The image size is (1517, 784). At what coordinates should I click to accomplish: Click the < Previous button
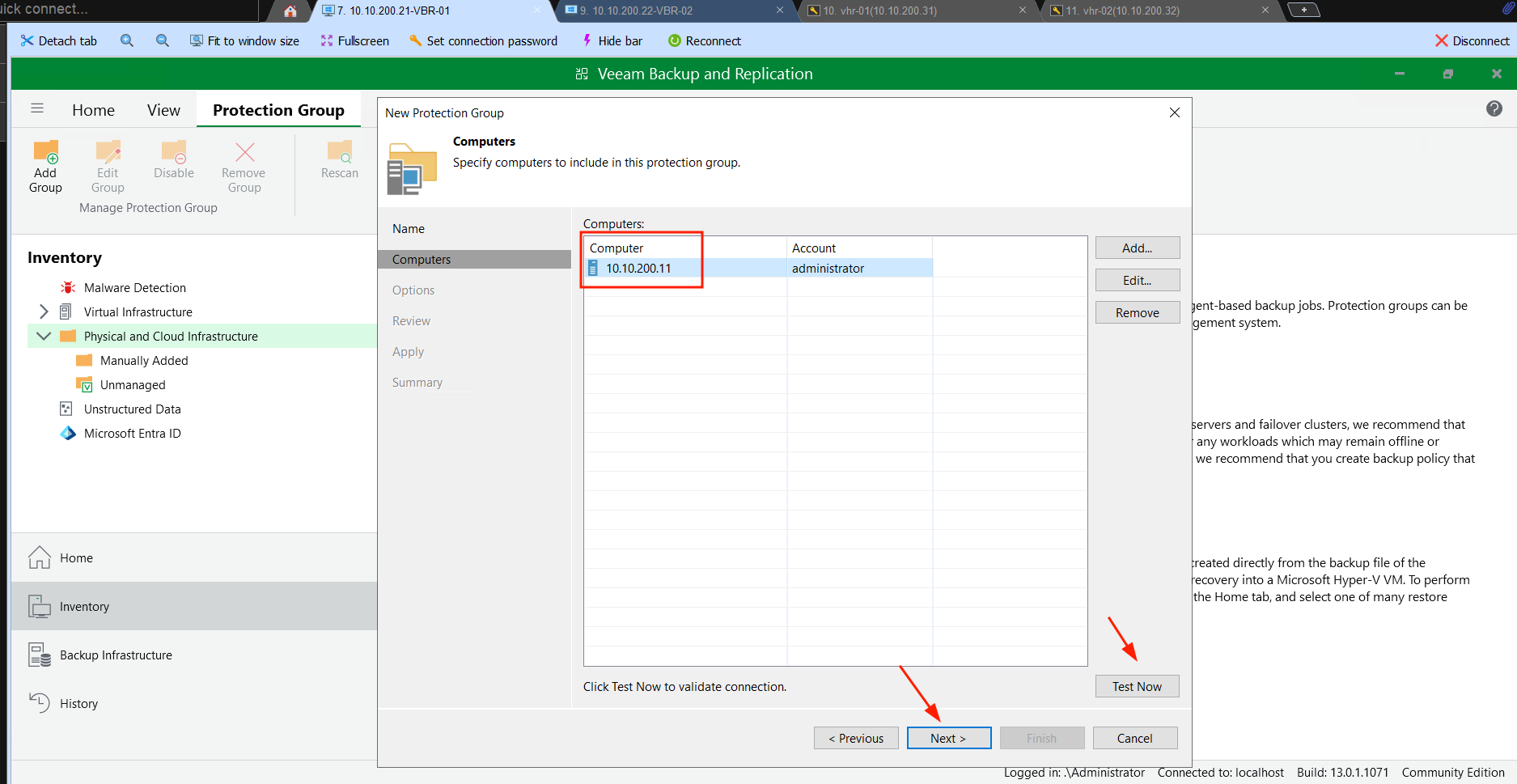pyautogui.click(x=856, y=738)
